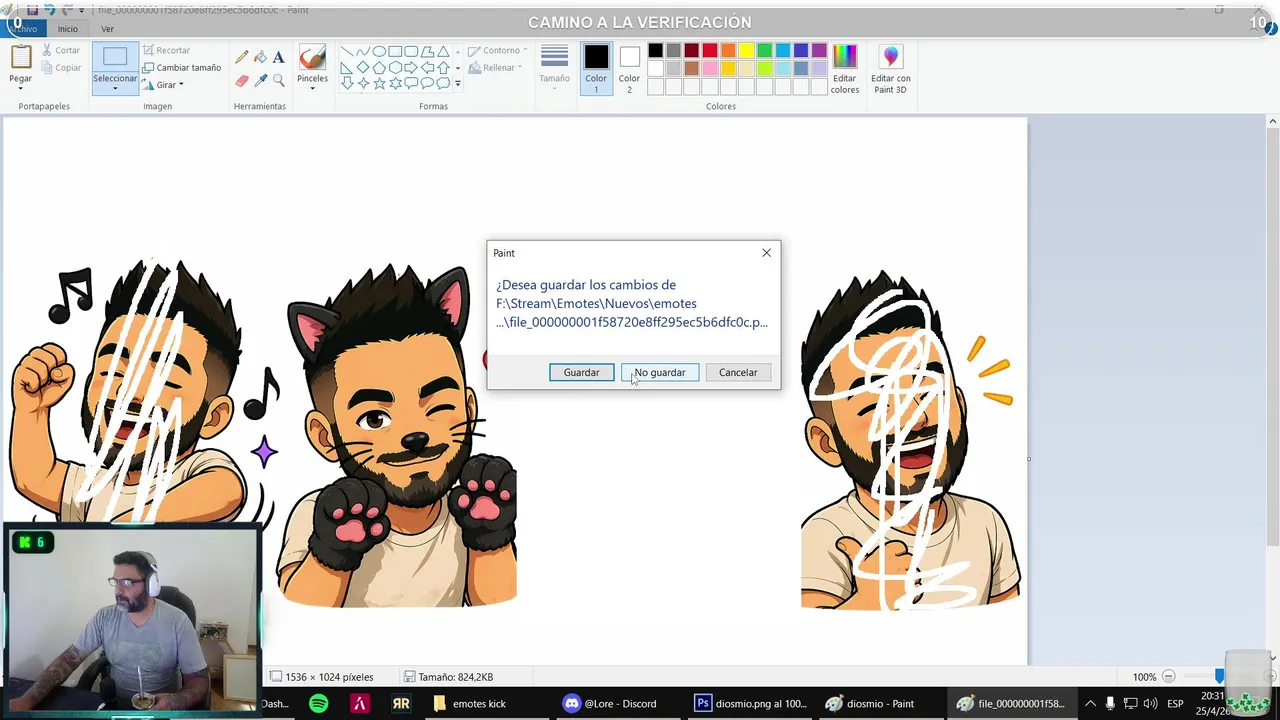Pick the red color swatch
This screenshot has height=720, width=1280.
click(710, 51)
